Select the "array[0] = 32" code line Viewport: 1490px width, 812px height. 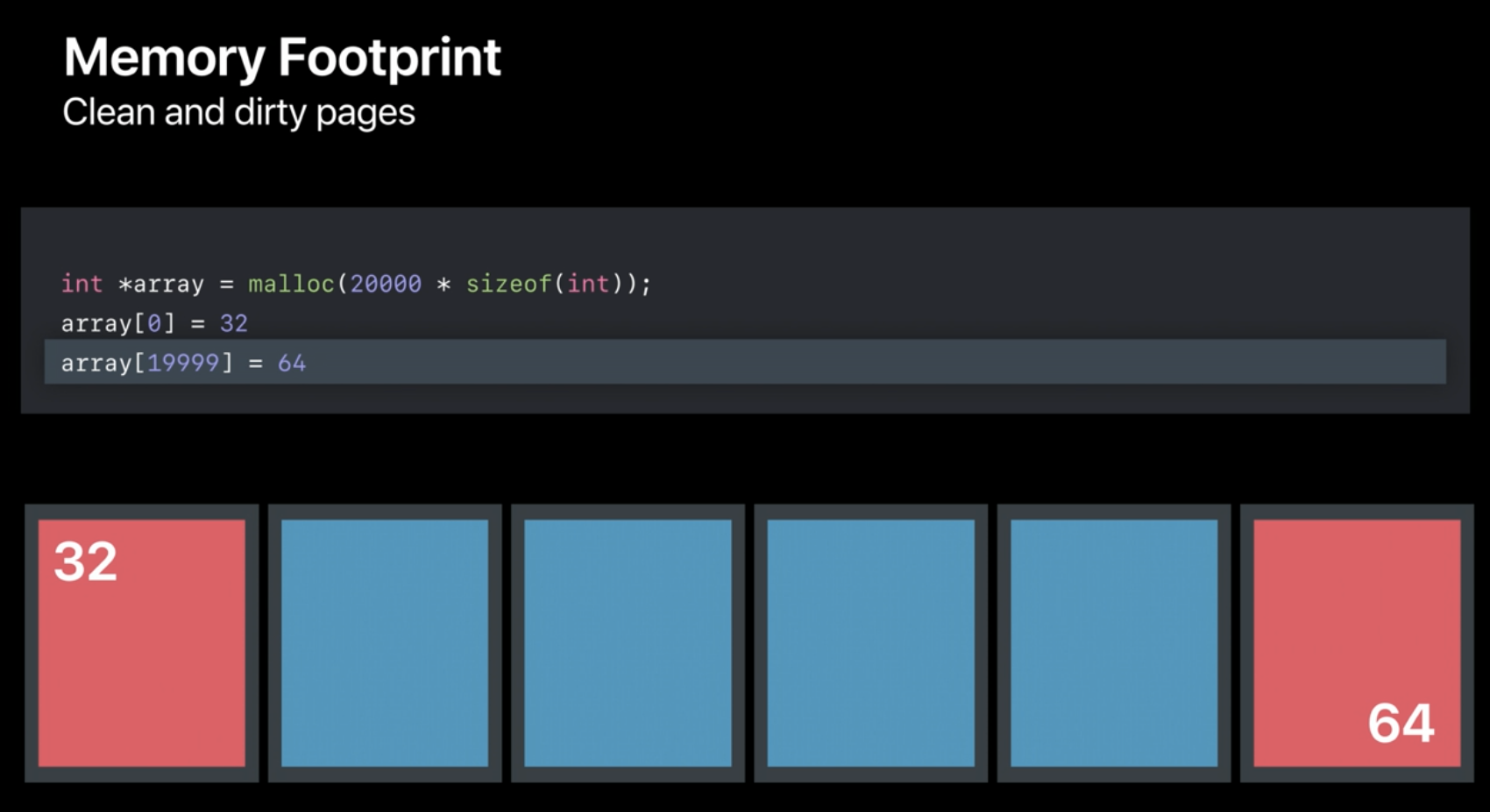pos(154,323)
